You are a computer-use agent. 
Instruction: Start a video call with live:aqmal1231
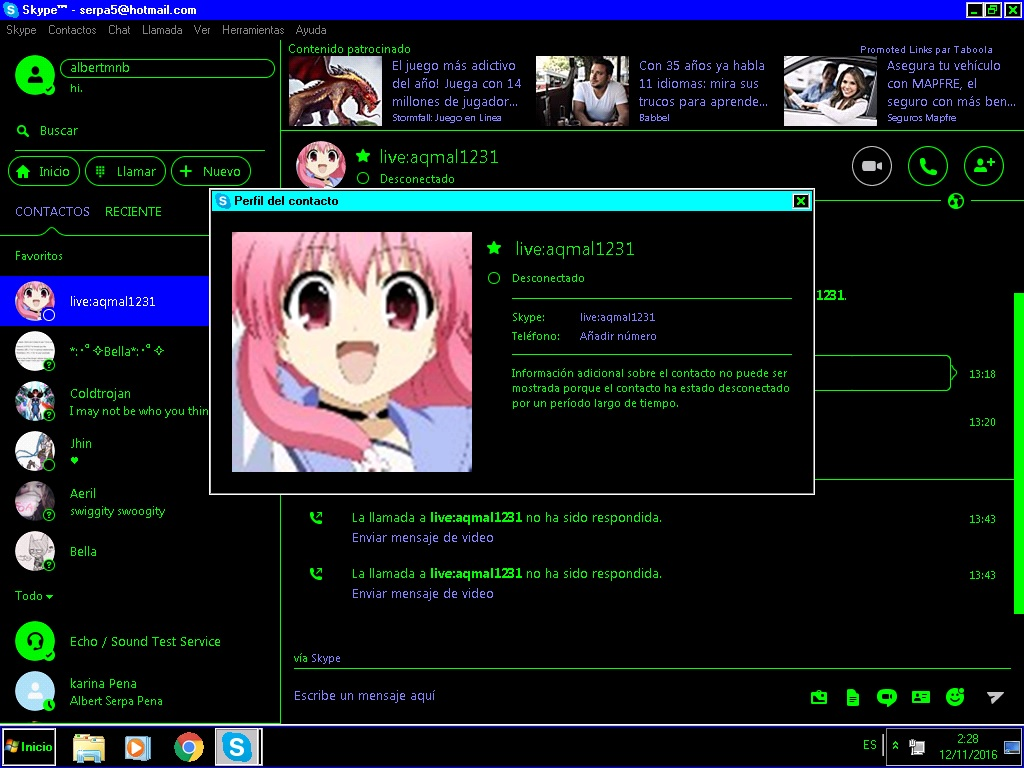[871, 166]
